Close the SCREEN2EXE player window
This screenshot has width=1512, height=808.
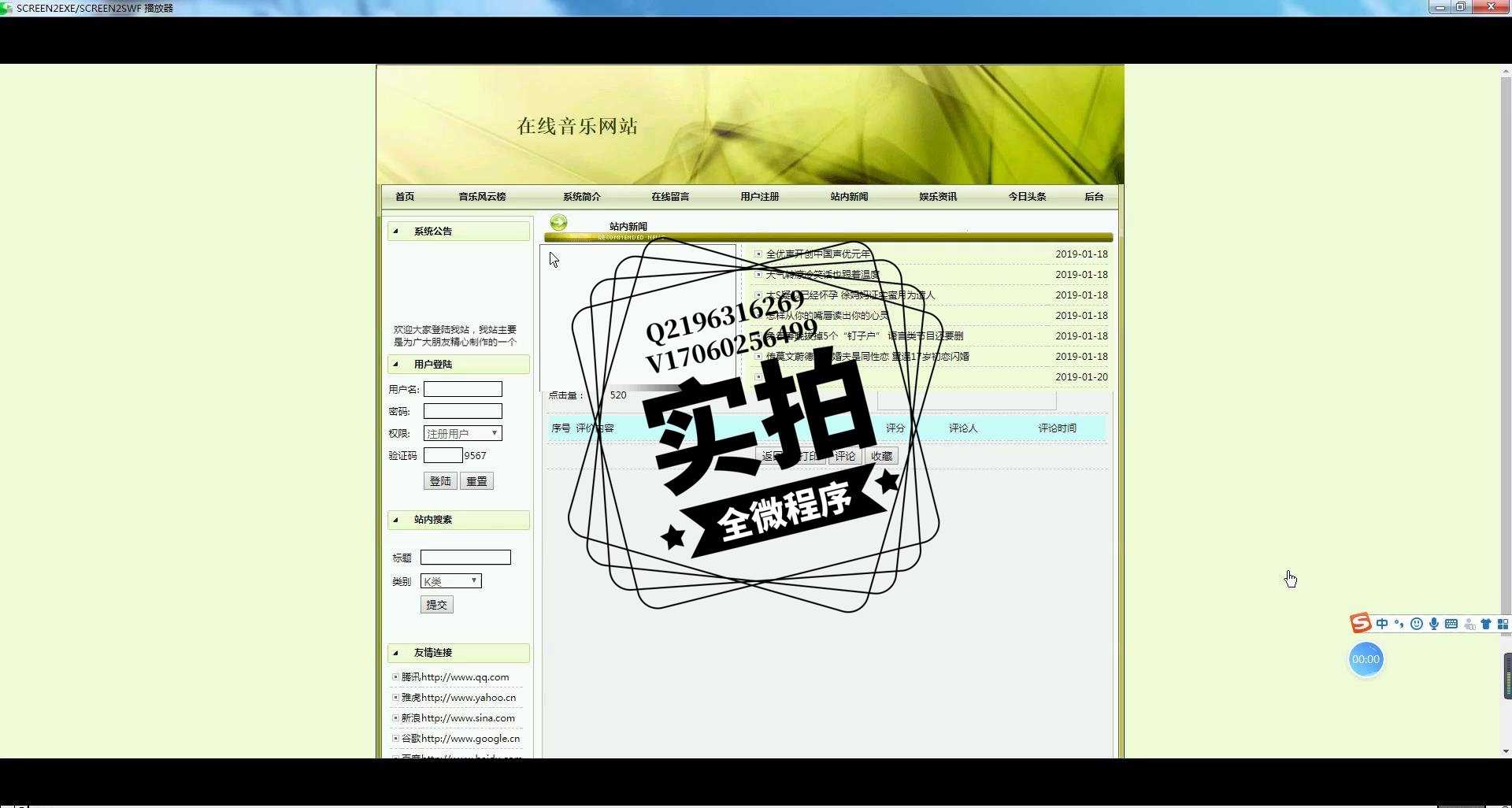[x=1491, y=7]
